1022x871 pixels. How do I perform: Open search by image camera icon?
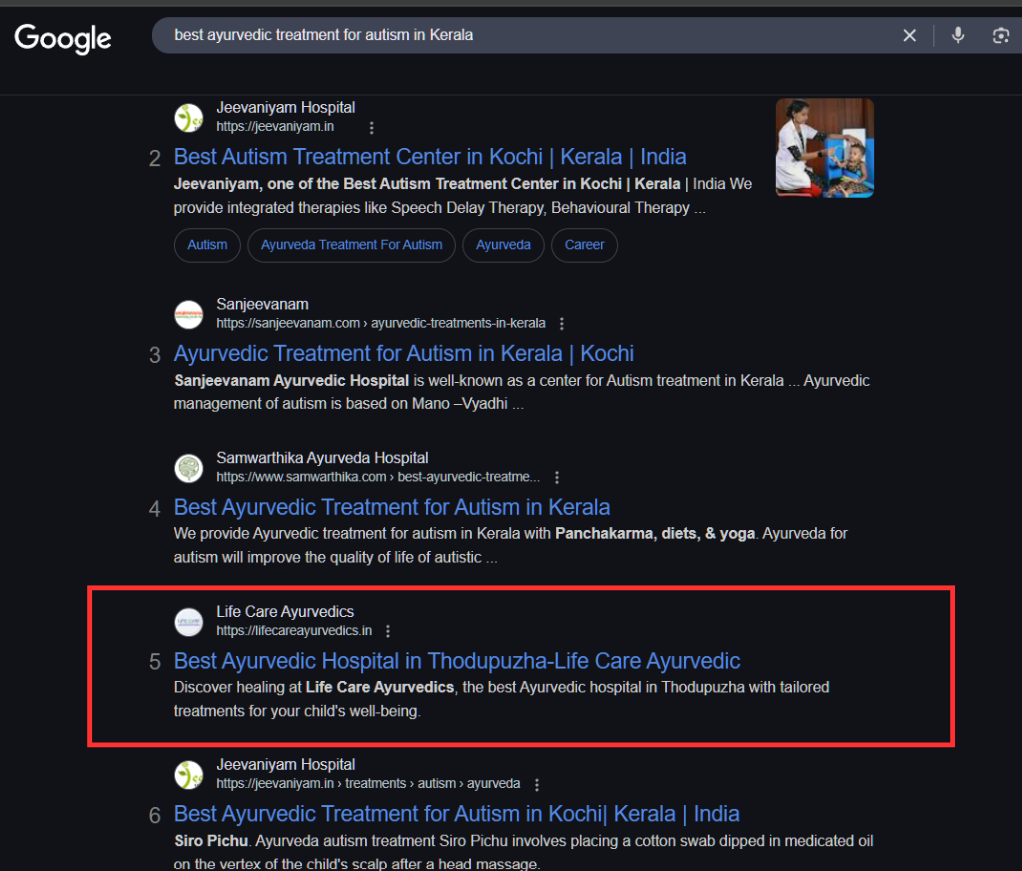(1000, 35)
